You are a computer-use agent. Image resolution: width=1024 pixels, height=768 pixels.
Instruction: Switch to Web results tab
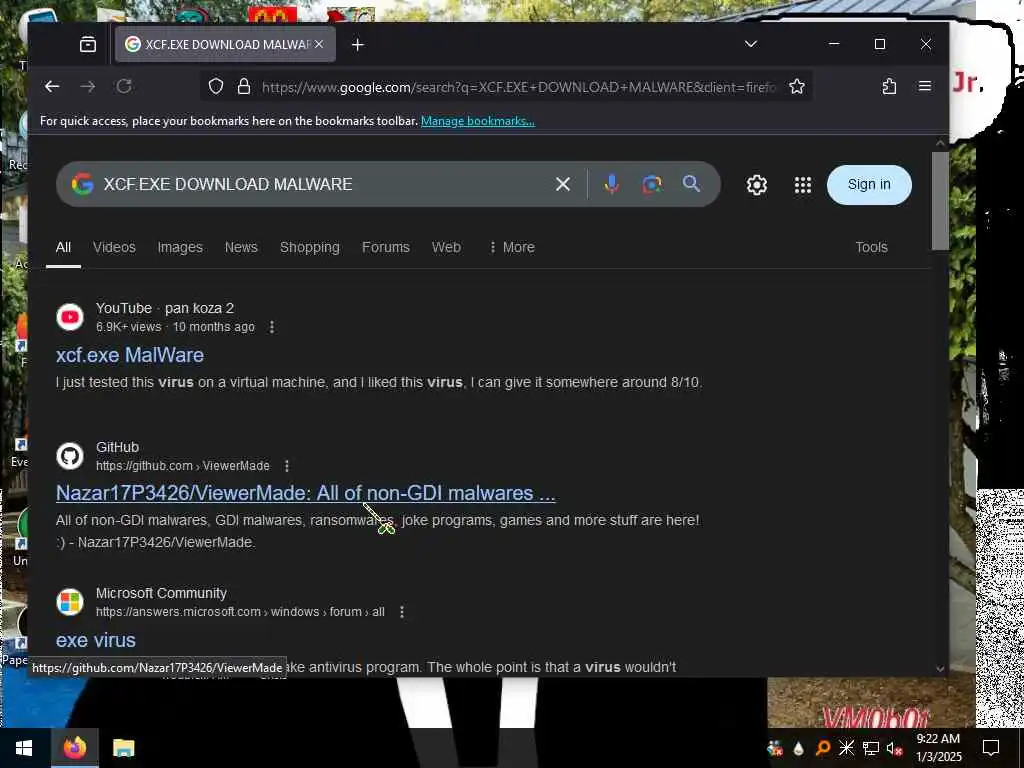coord(446,248)
